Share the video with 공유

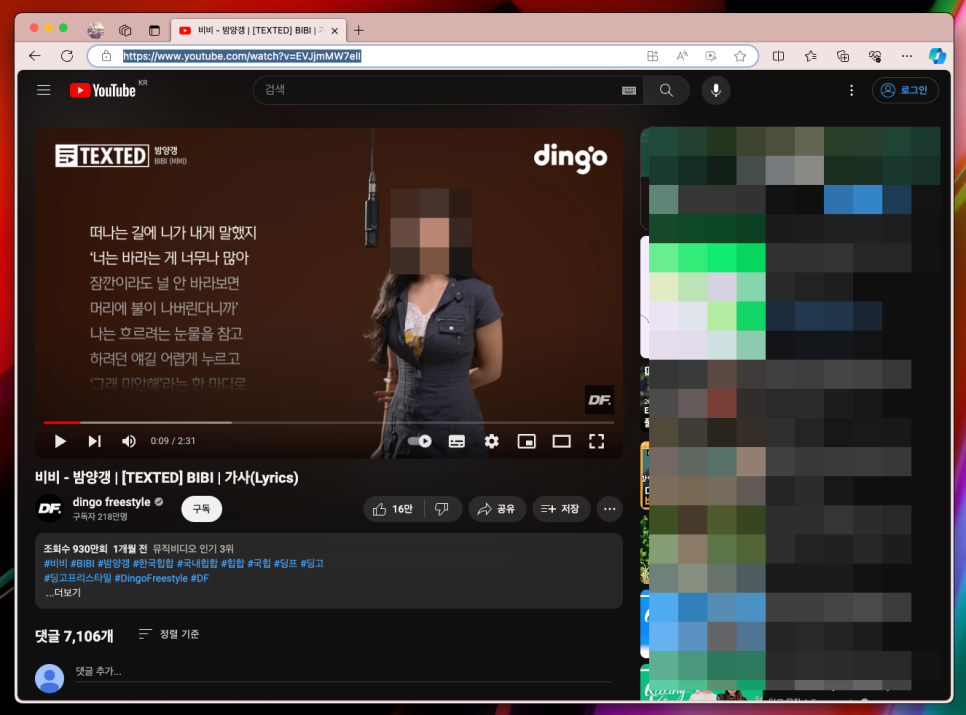pyautogui.click(x=497, y=509)
